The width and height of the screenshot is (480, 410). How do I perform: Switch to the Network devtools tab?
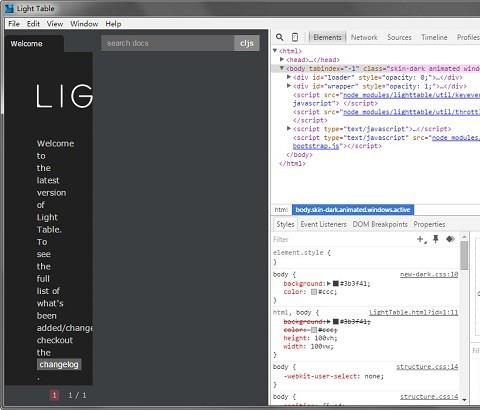[x=364, y=37]
